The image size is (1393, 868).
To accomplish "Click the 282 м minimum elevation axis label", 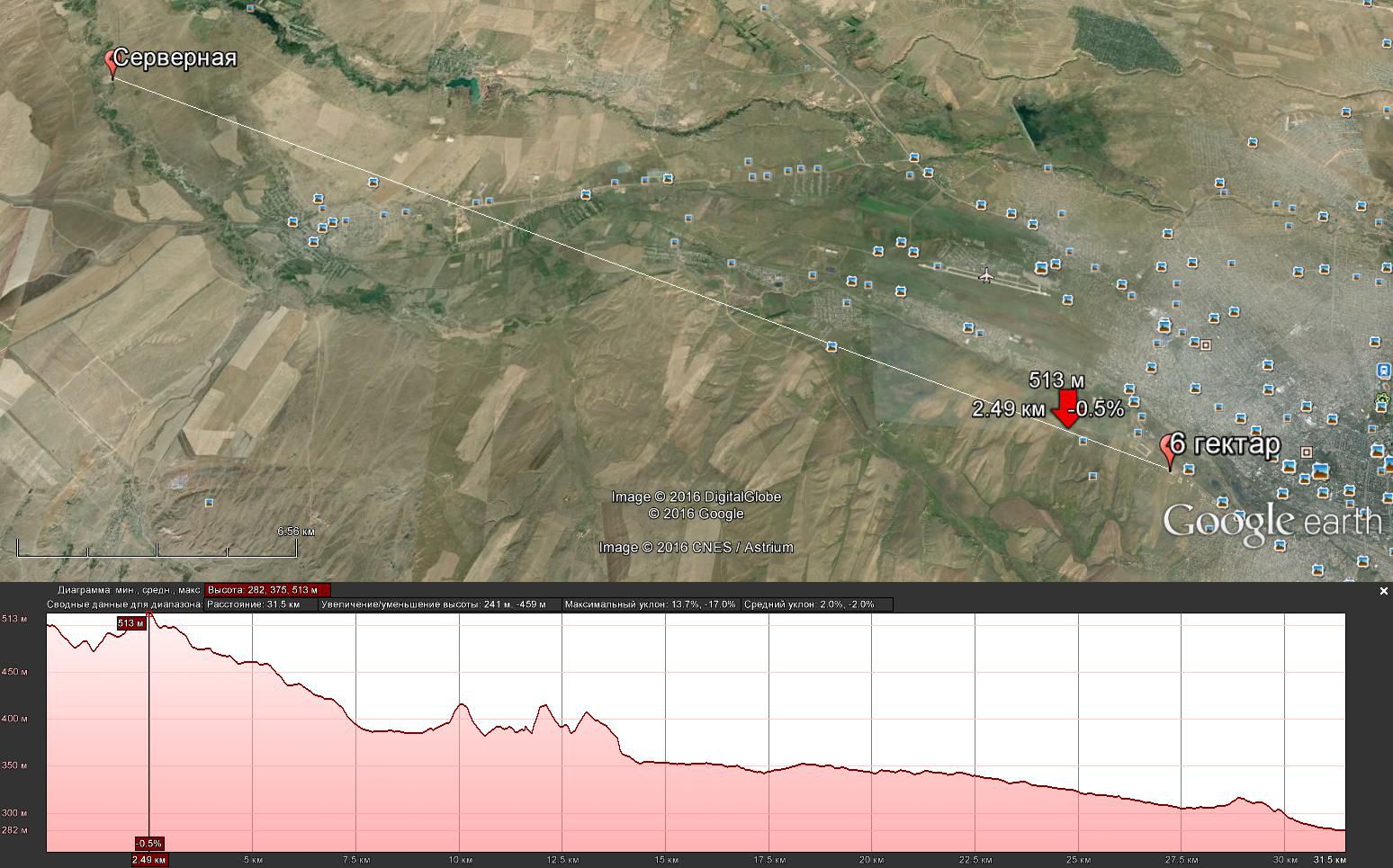I will (x=14, y=829).
